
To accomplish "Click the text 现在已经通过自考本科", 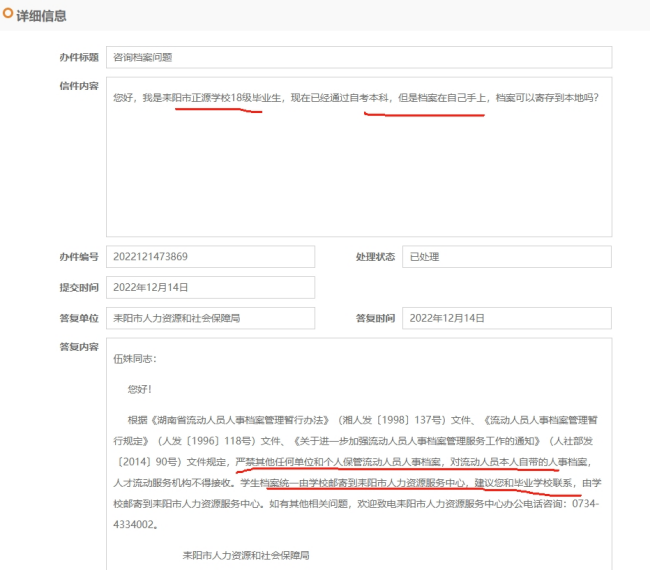I will point(340,98).
